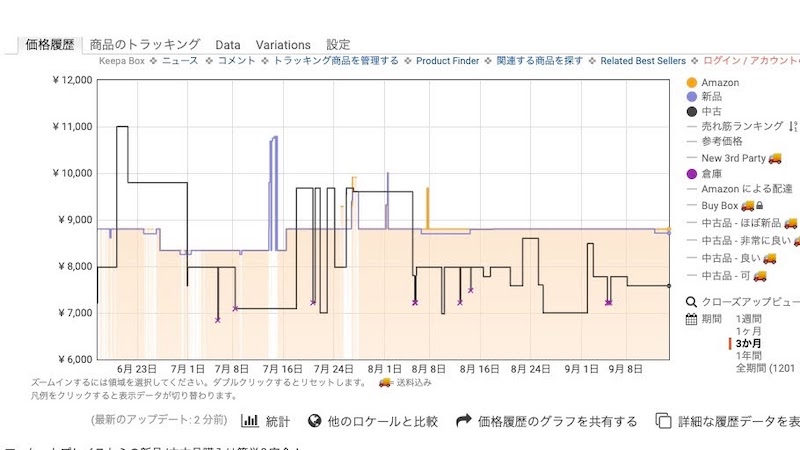
Task: Click the calendar icon beside 期間
Action: coord(691,319)
